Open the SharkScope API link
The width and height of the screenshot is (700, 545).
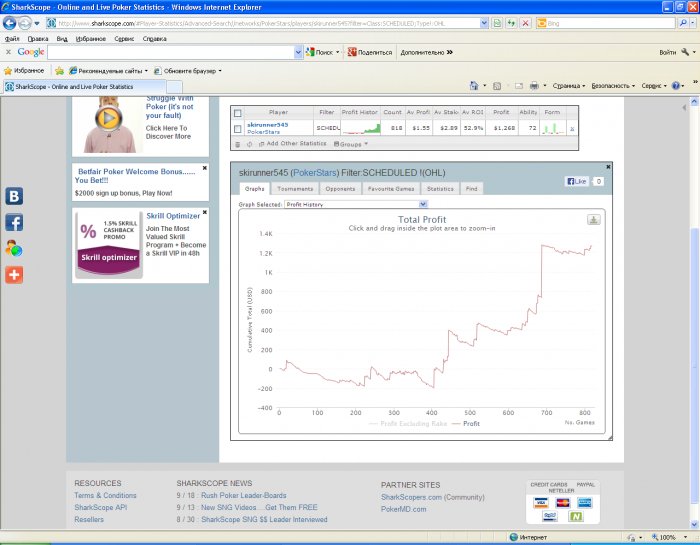coord(100,508)
